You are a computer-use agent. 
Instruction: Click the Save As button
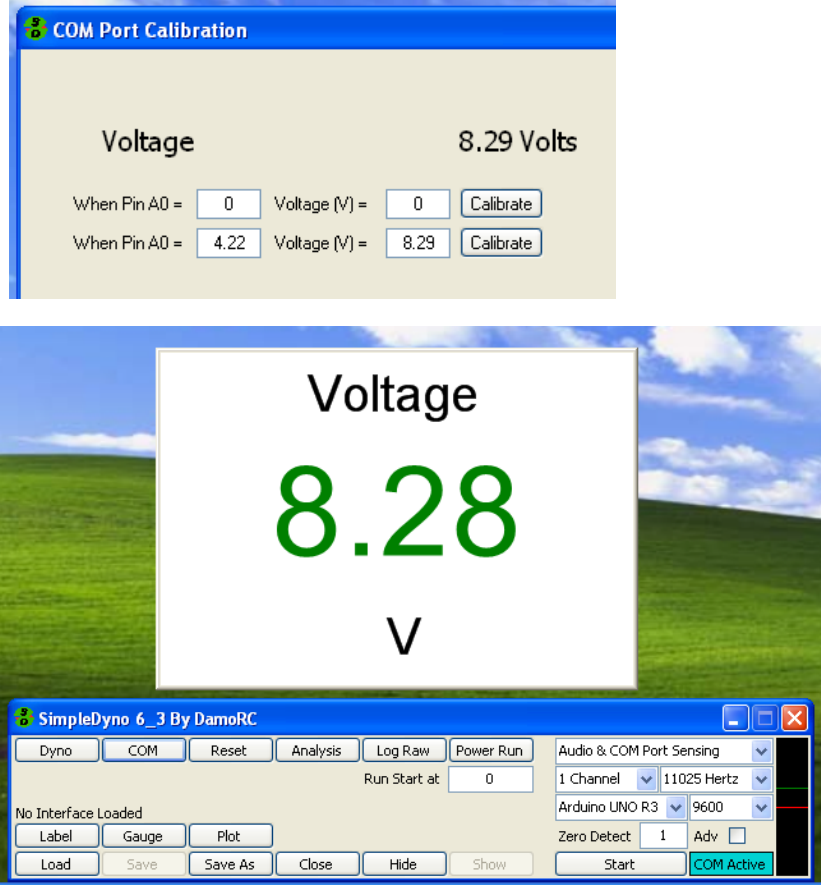point(230,864)
